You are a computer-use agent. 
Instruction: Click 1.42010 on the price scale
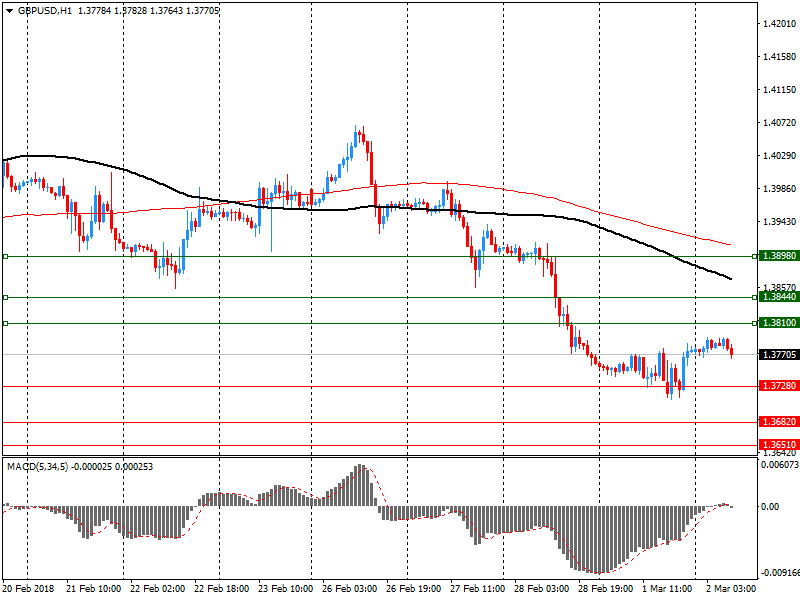[778, 24]
